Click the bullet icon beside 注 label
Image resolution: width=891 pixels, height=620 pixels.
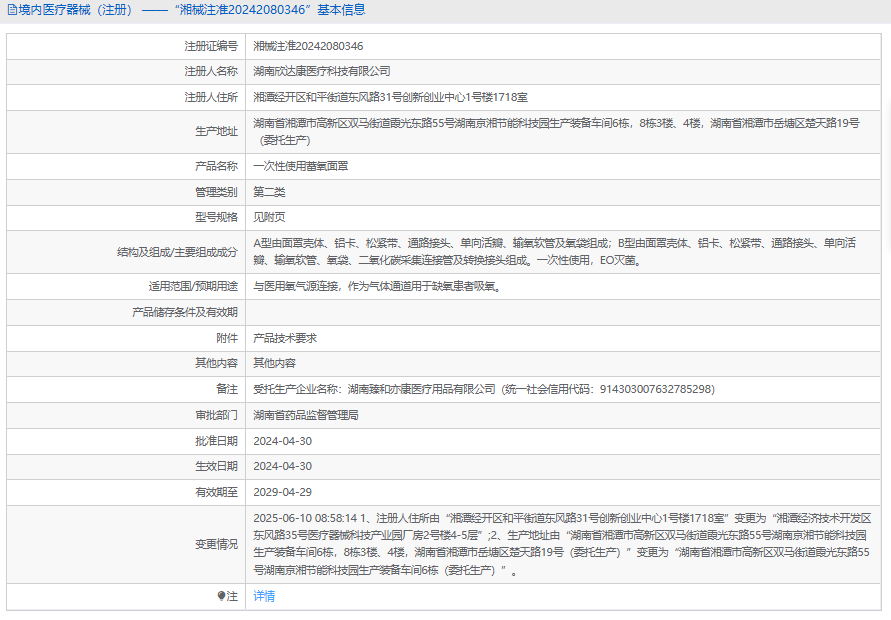coord(222,596)
